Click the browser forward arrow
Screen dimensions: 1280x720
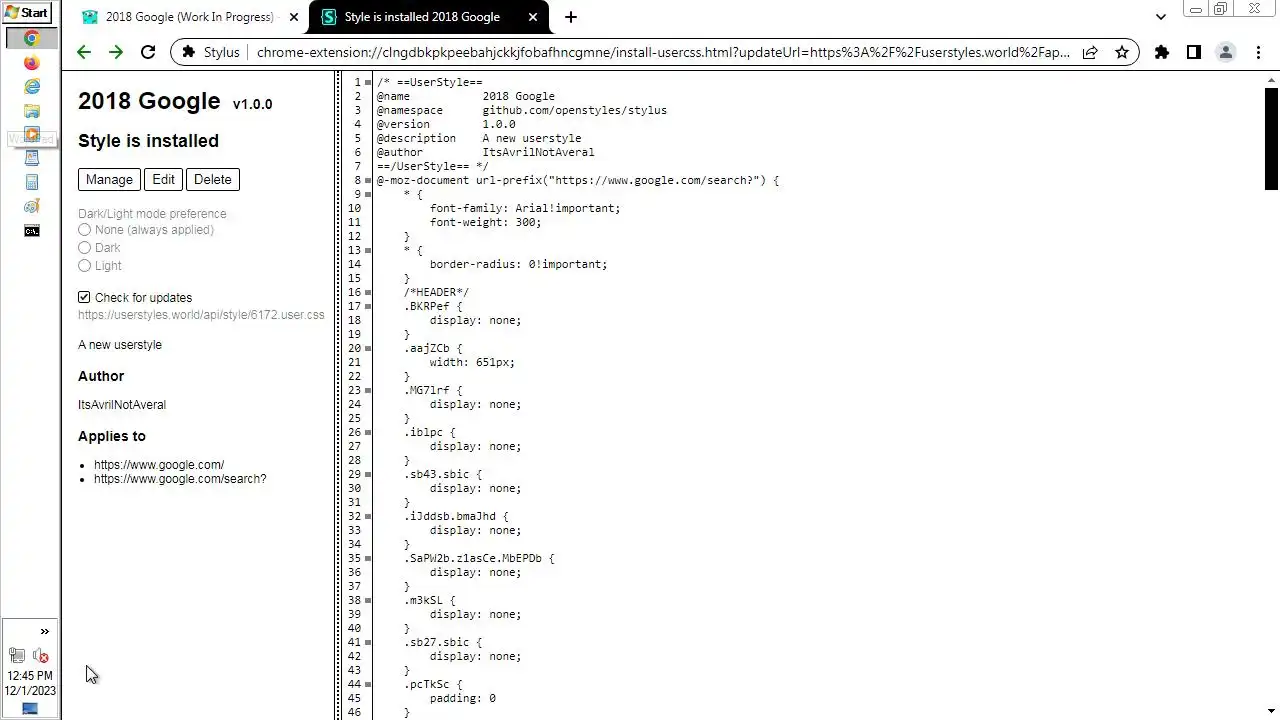point(116,52)
